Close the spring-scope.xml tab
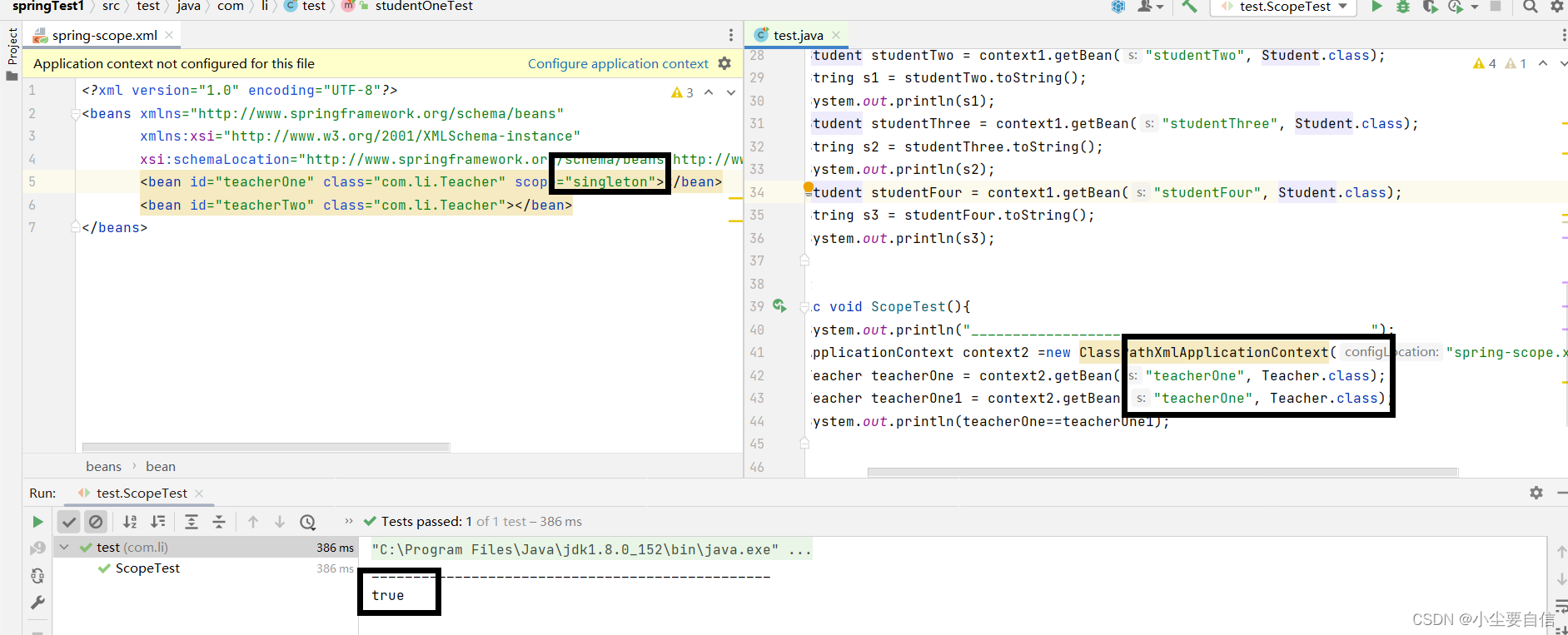Viewport: 1568px width, 635px height. coord(169,35)
